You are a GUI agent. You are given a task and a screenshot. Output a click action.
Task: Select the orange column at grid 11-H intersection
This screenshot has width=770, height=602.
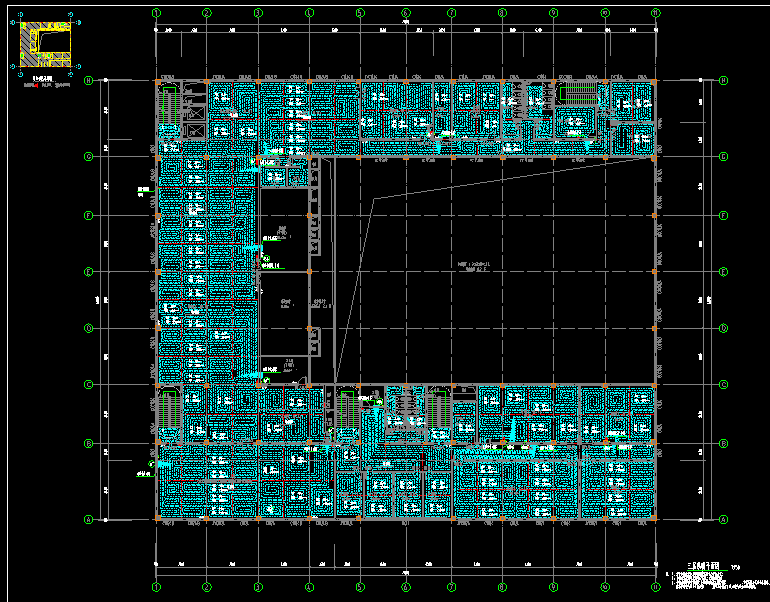(655, 80)
